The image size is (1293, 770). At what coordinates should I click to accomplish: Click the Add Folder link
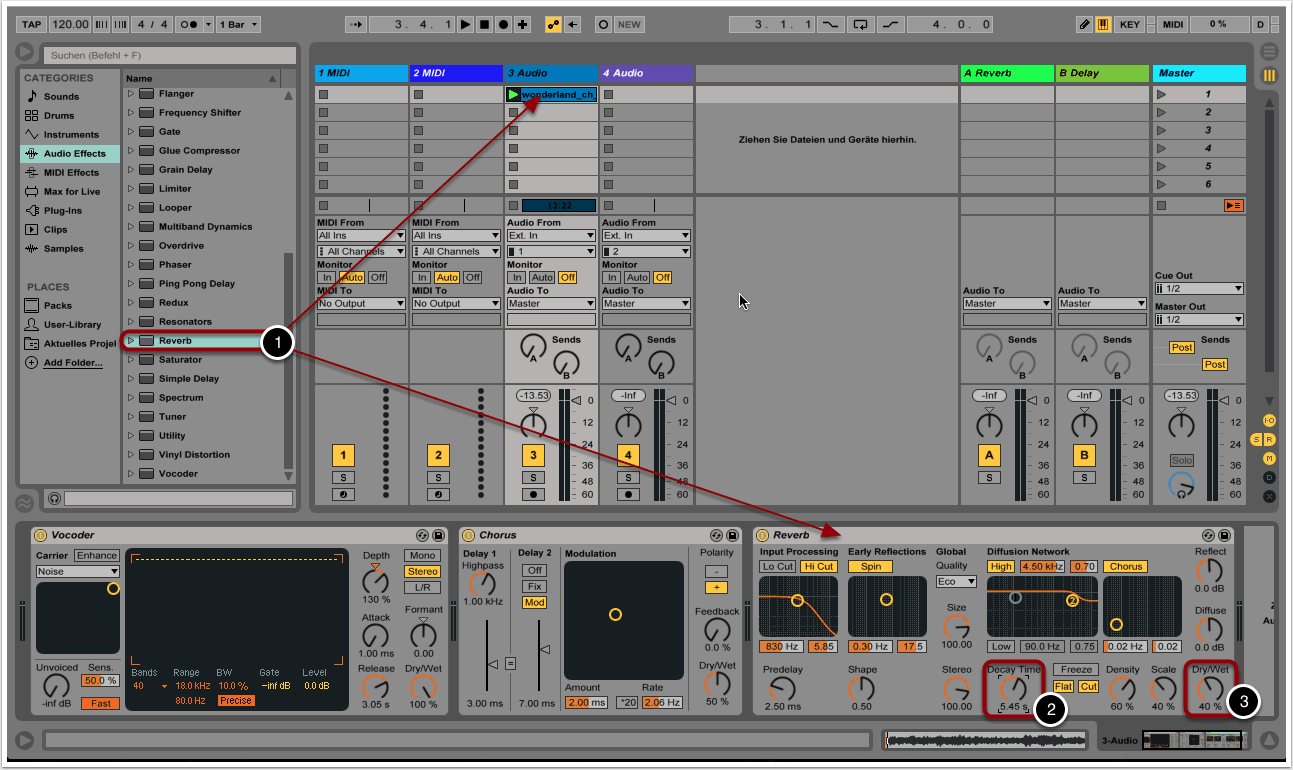click(72, 363)
